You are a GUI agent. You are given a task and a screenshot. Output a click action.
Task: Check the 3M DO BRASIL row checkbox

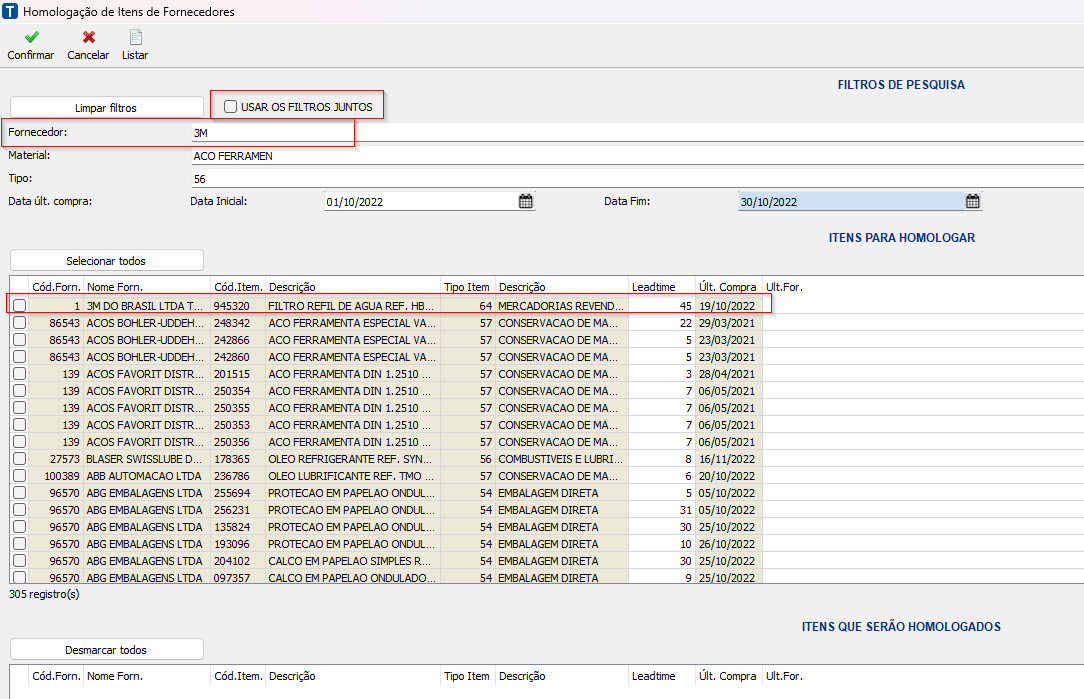(19, 305)
